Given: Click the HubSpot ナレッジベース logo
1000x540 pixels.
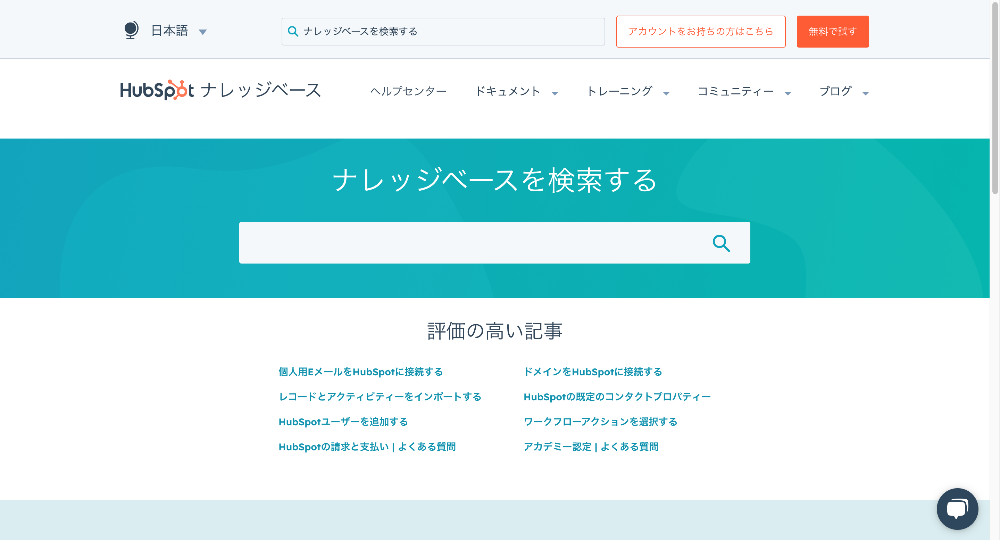Looking at the screenshot, I should 220,90.
